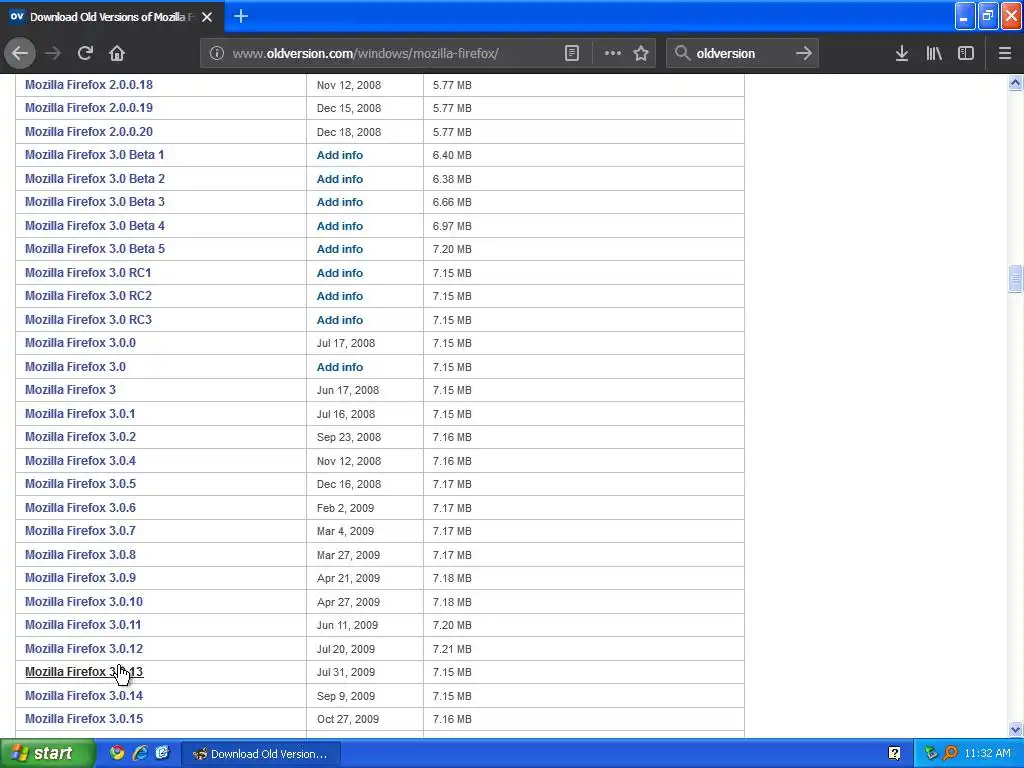Open Mozilla Firefox 3.0.13 link
Image resolution: width=1024 pixels, height=768 pixels.
pos(84,672)
